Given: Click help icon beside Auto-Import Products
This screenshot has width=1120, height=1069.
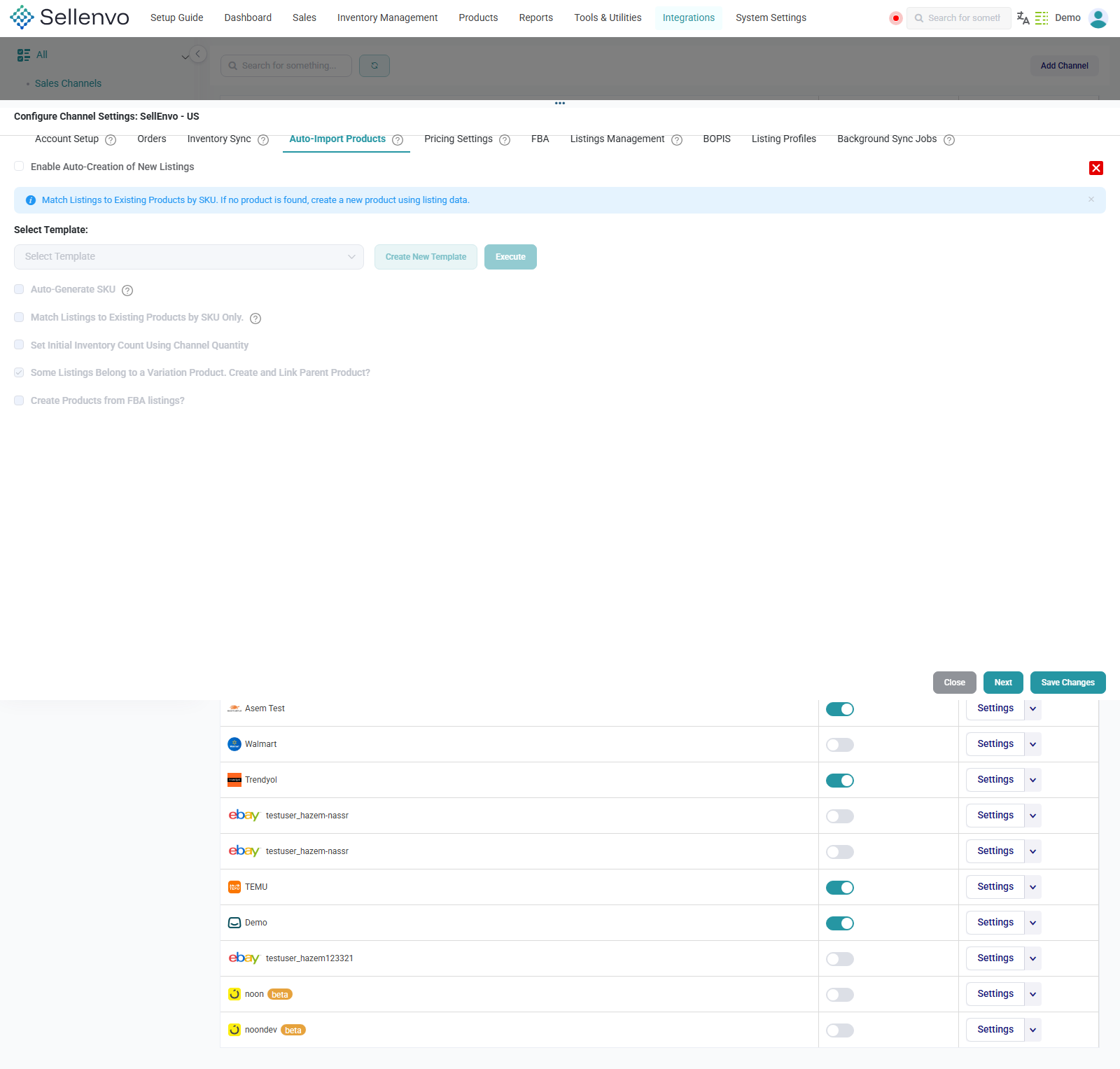Looking at the screenshot, I should coord(398,140).
